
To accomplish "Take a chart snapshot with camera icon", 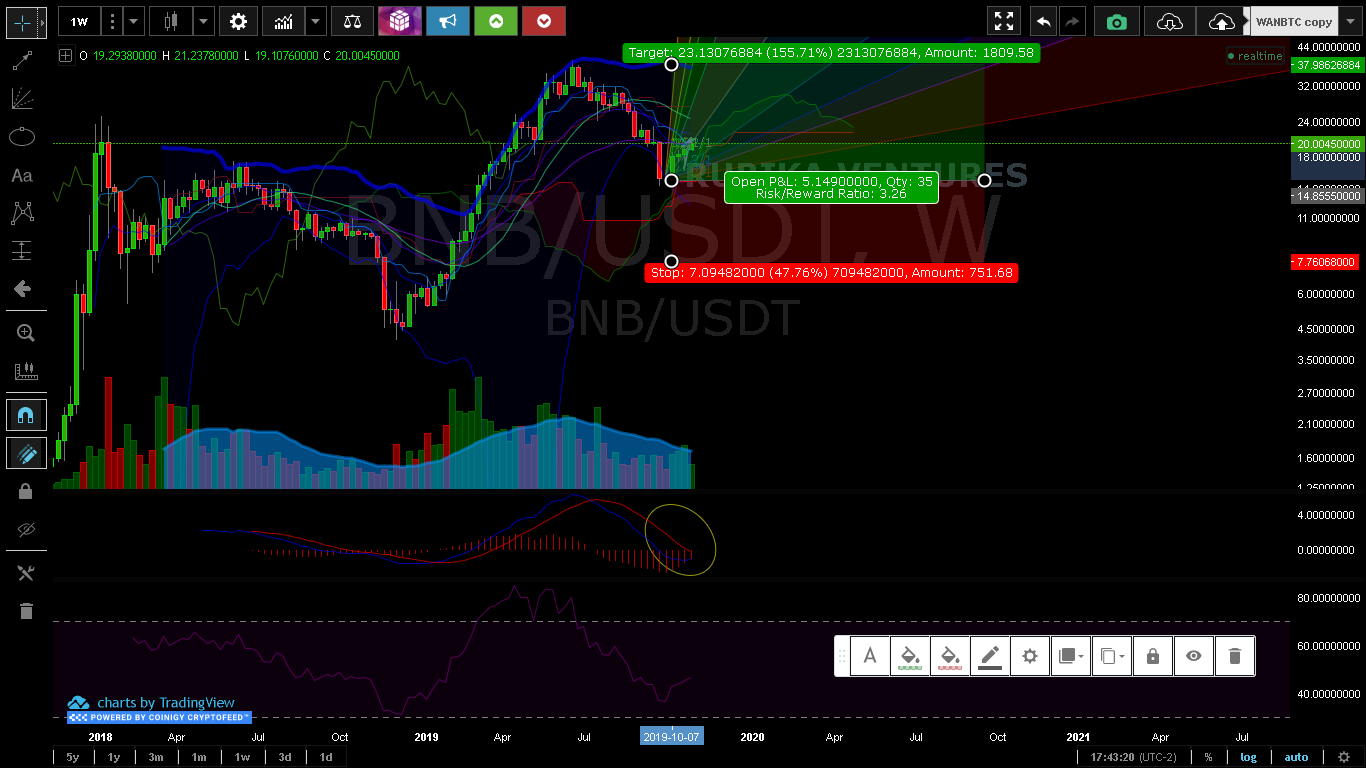I will 1116,21.
